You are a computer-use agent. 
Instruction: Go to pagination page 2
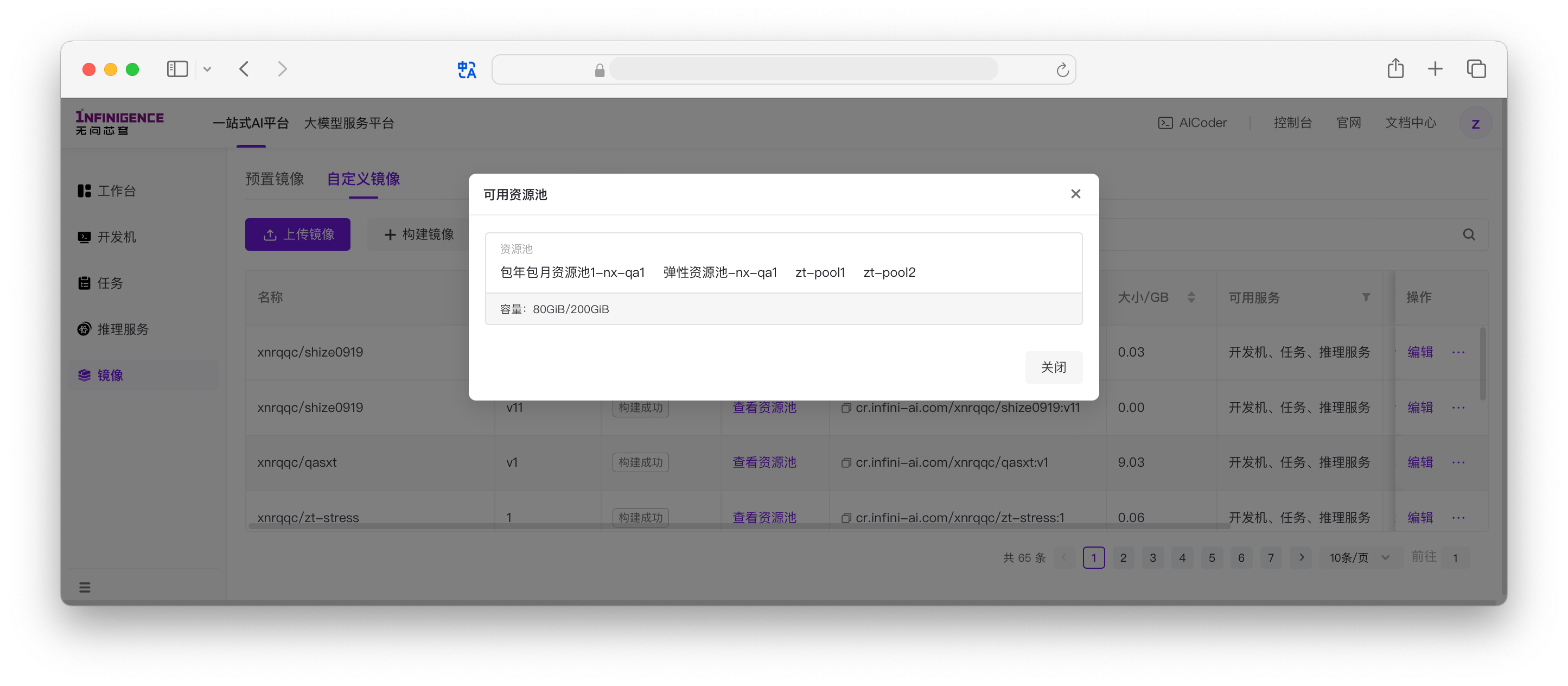pos(1123,557)
